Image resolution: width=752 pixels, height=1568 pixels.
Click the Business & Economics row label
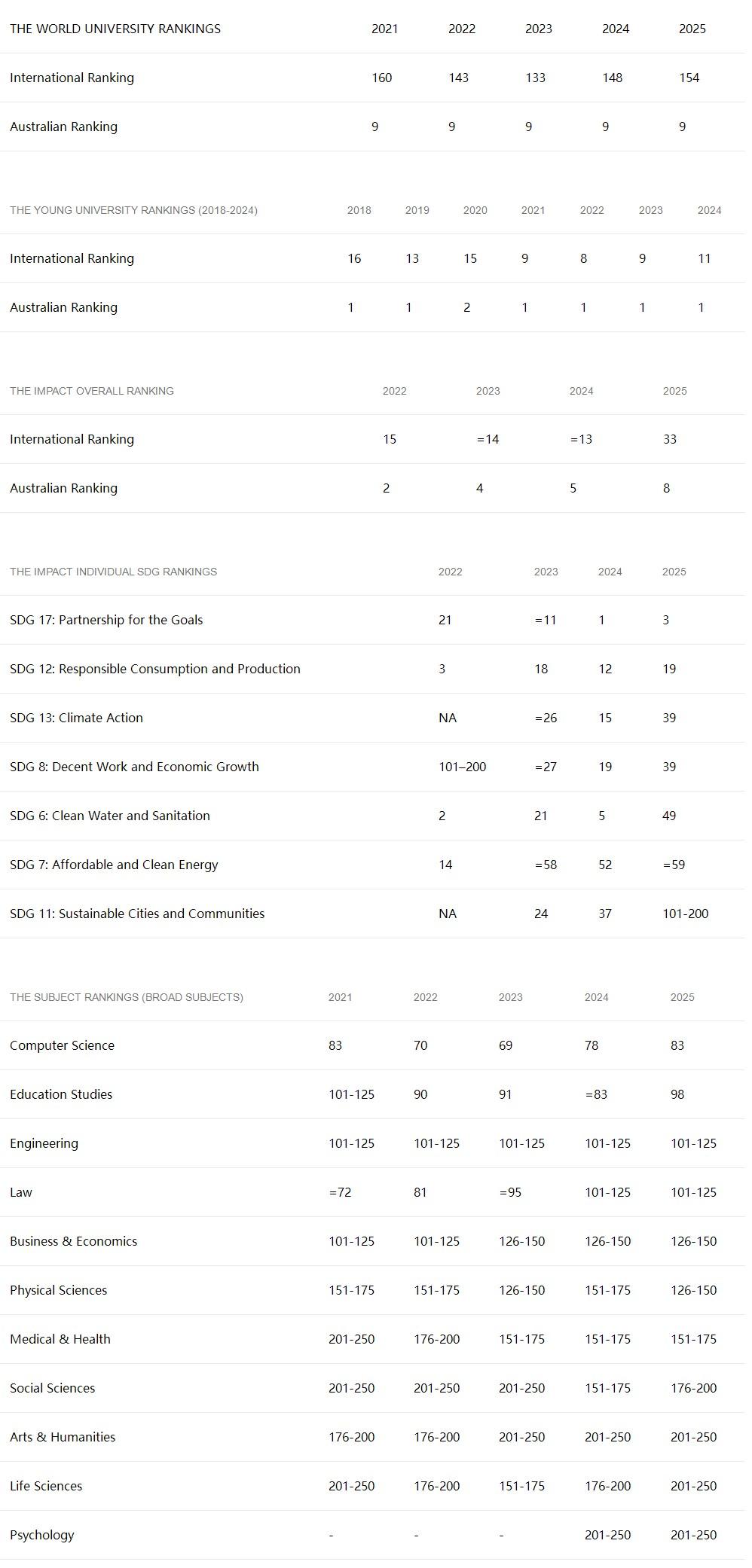[x=73, y=1241]
